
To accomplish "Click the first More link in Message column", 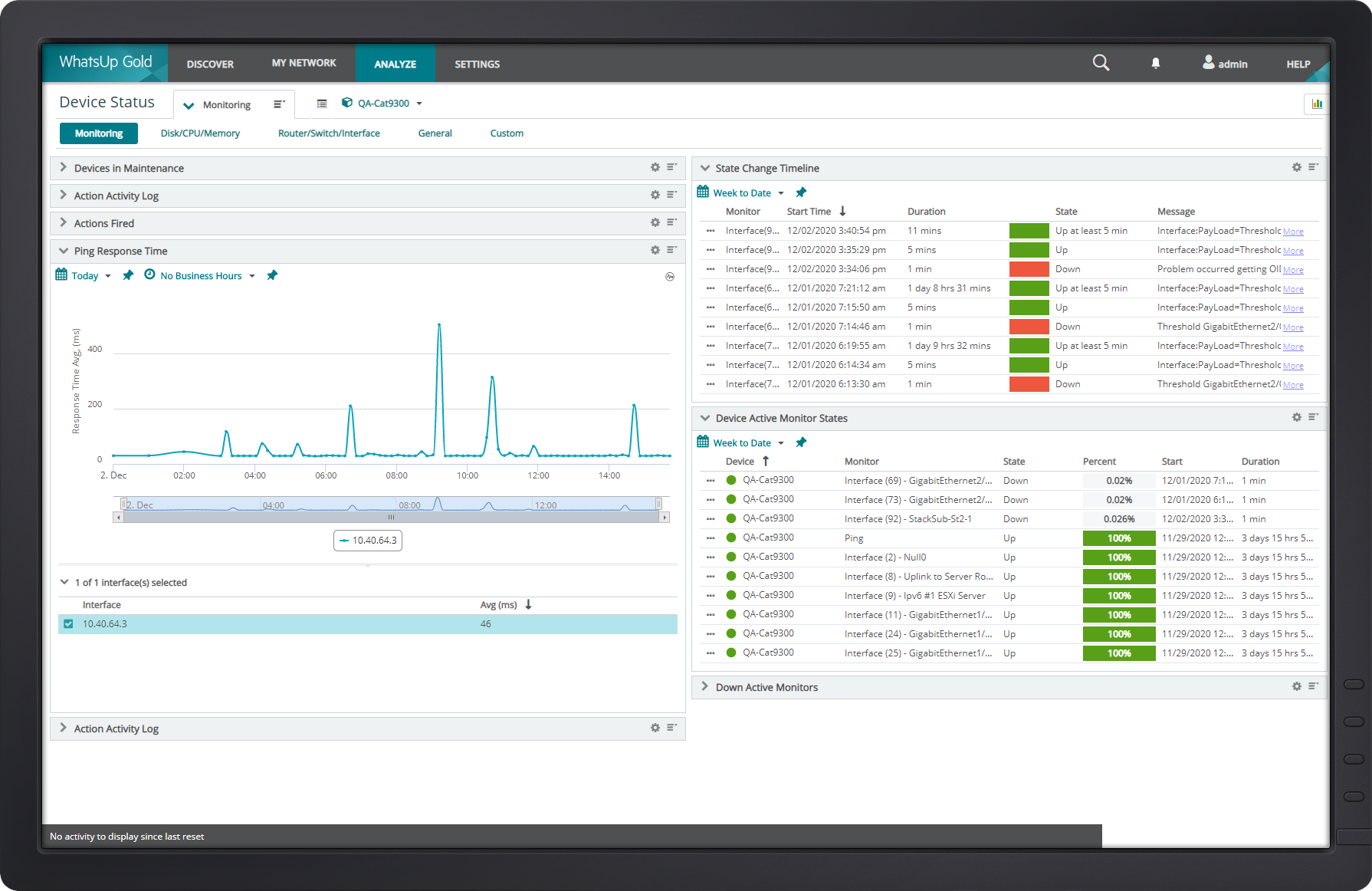I will click(1293, 232).
